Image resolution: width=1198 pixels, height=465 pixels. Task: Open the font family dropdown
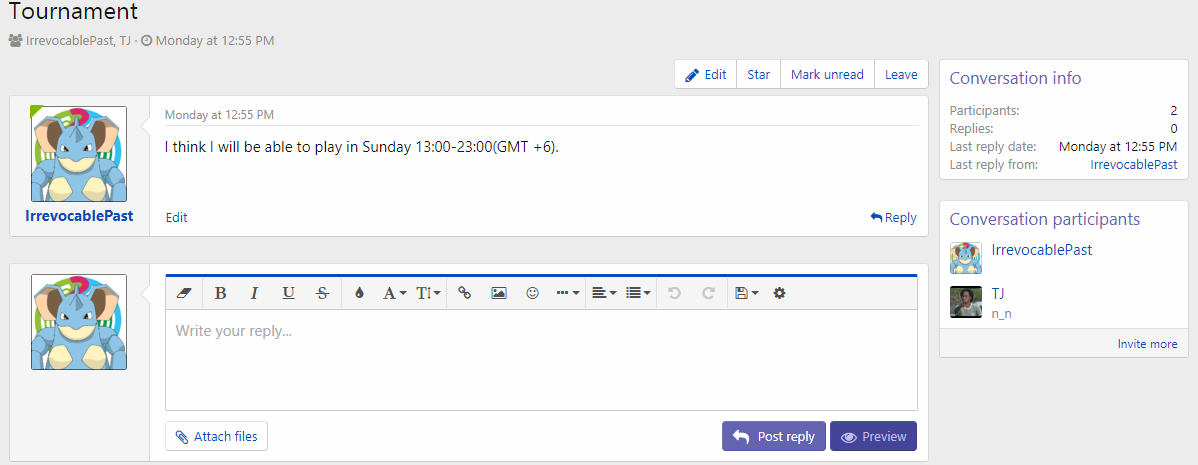[394, 293]
